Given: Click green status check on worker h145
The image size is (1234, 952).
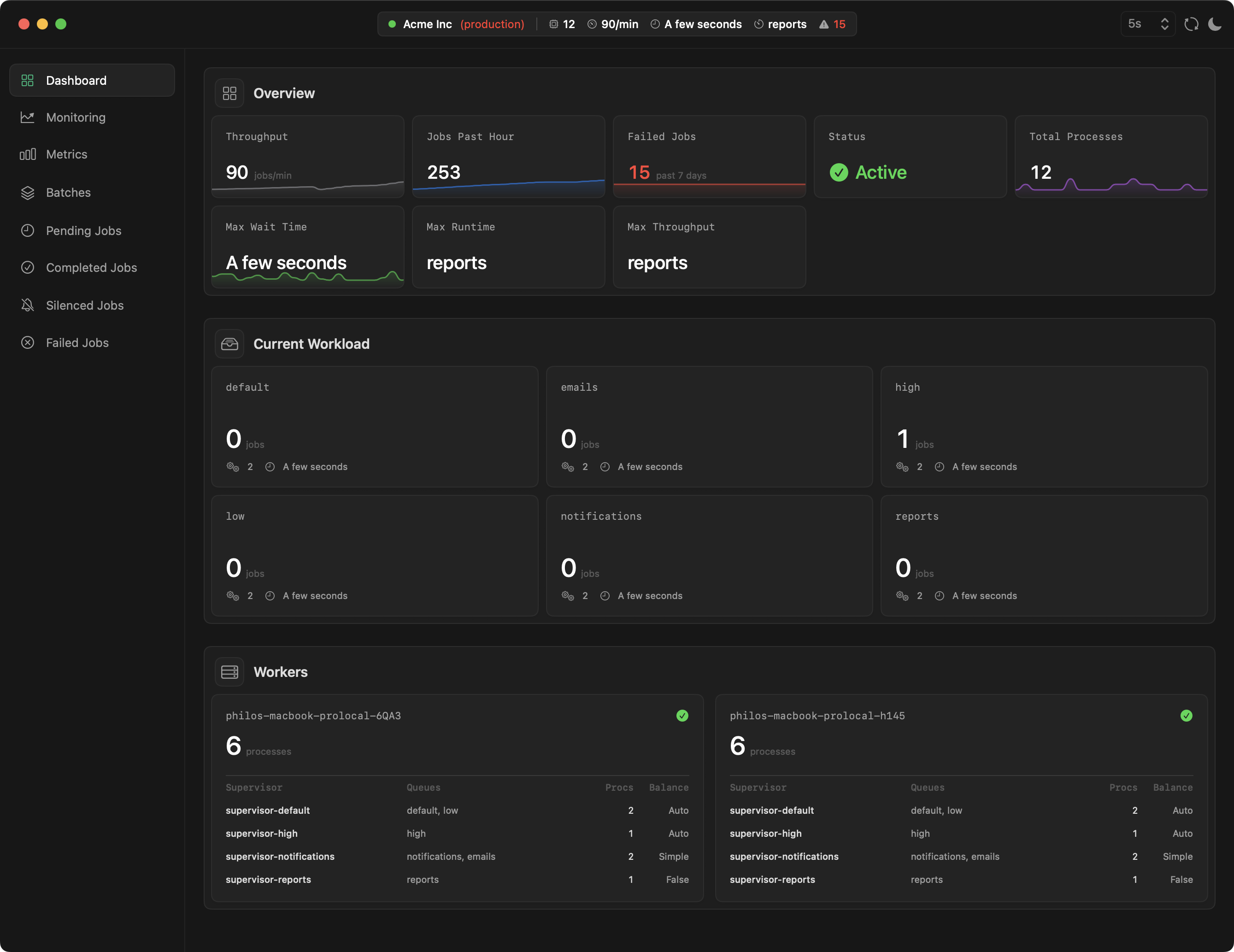Looking at the screenshot, I should pos(1186,716).
